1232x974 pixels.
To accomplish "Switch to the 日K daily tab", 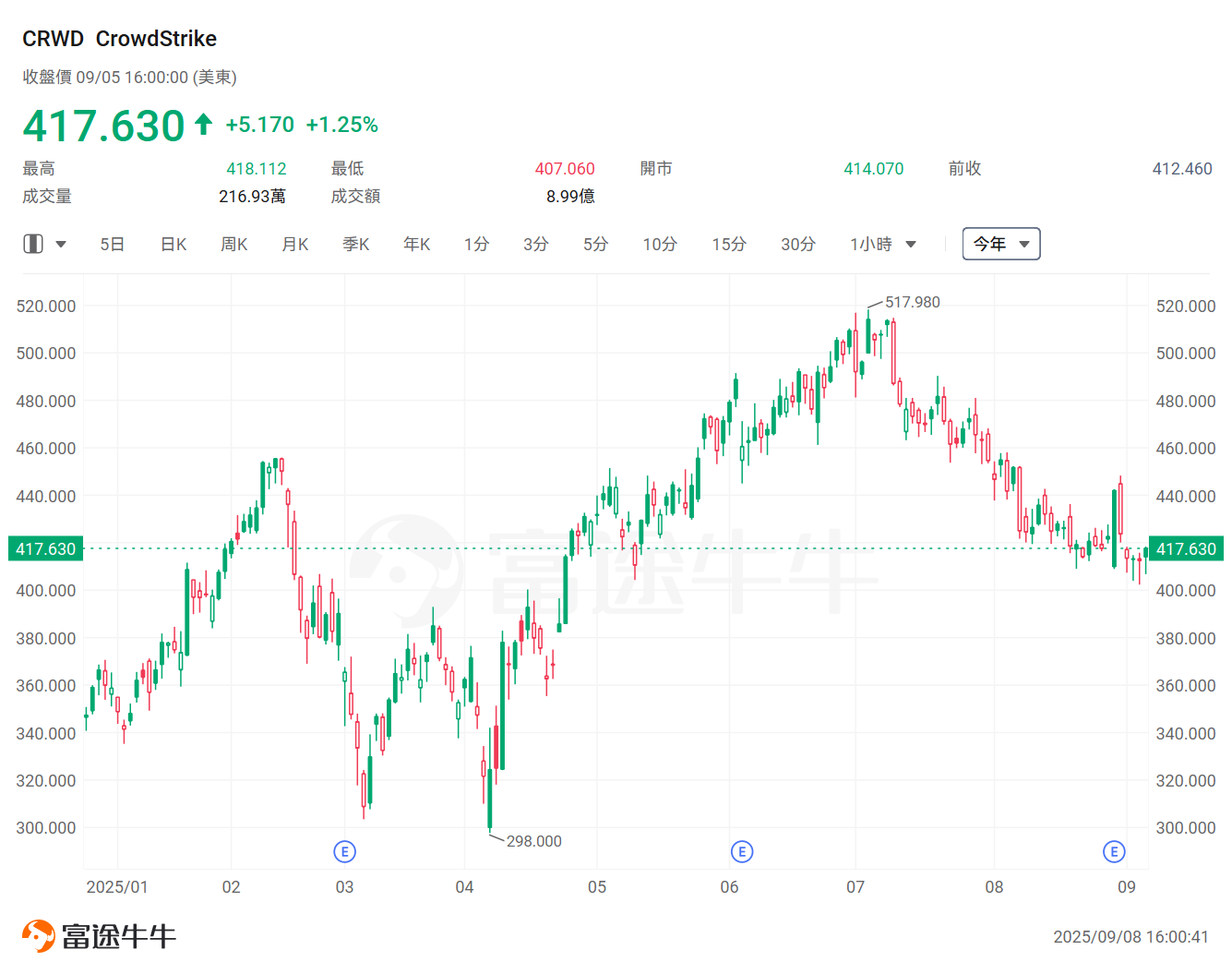I will [x=173, y=243].
